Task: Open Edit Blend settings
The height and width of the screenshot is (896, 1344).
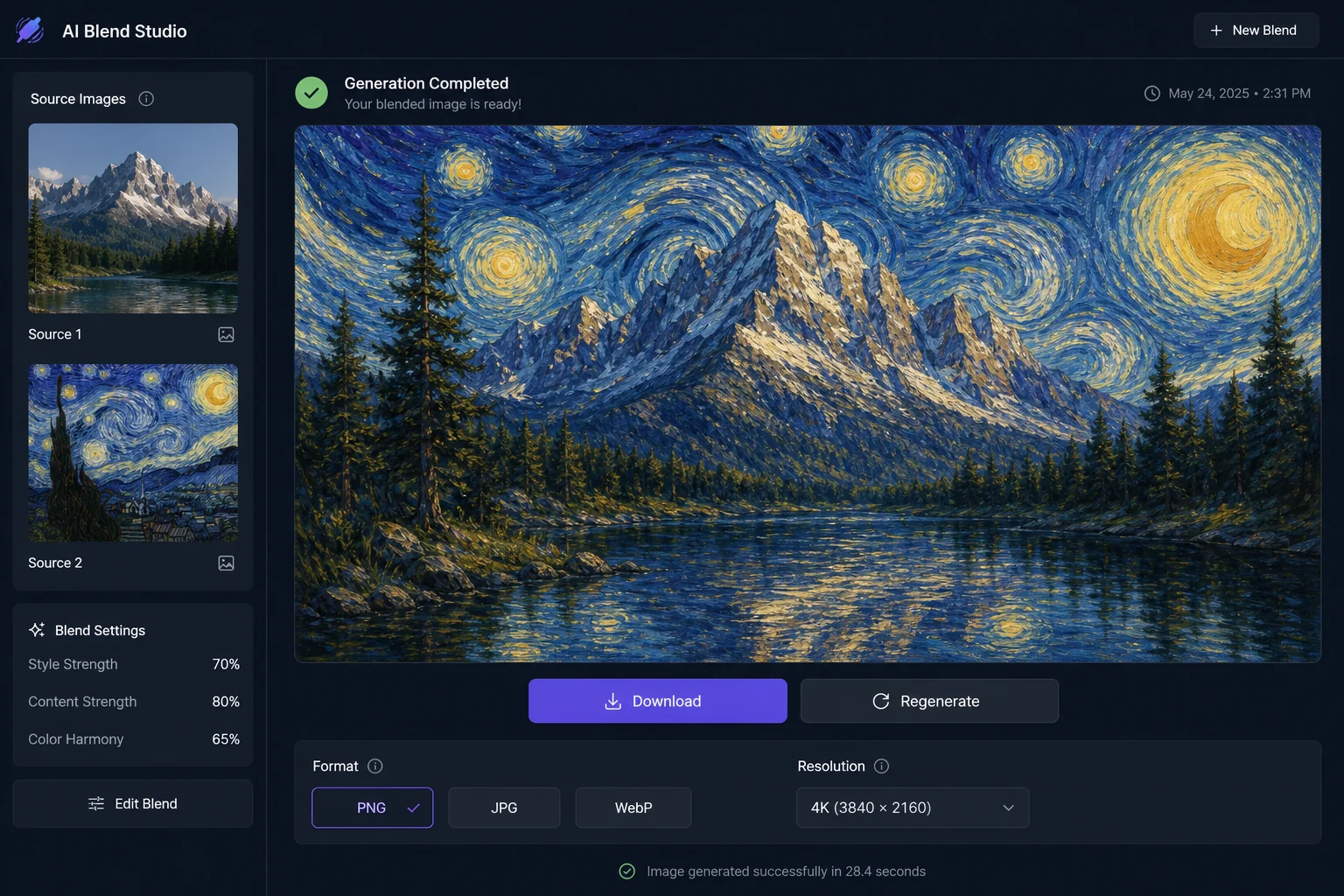Action: point(133,803)
